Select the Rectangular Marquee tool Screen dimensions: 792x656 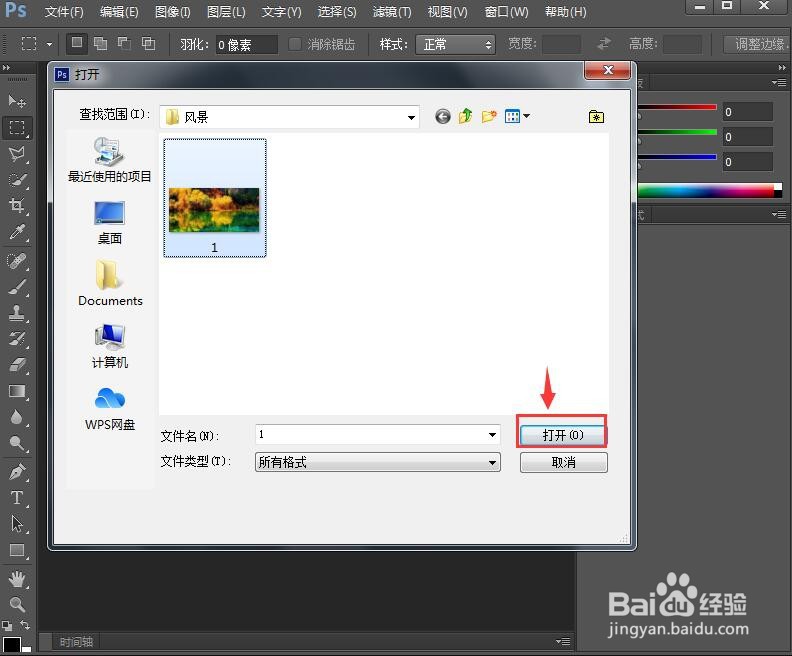(x=17, y=128)
